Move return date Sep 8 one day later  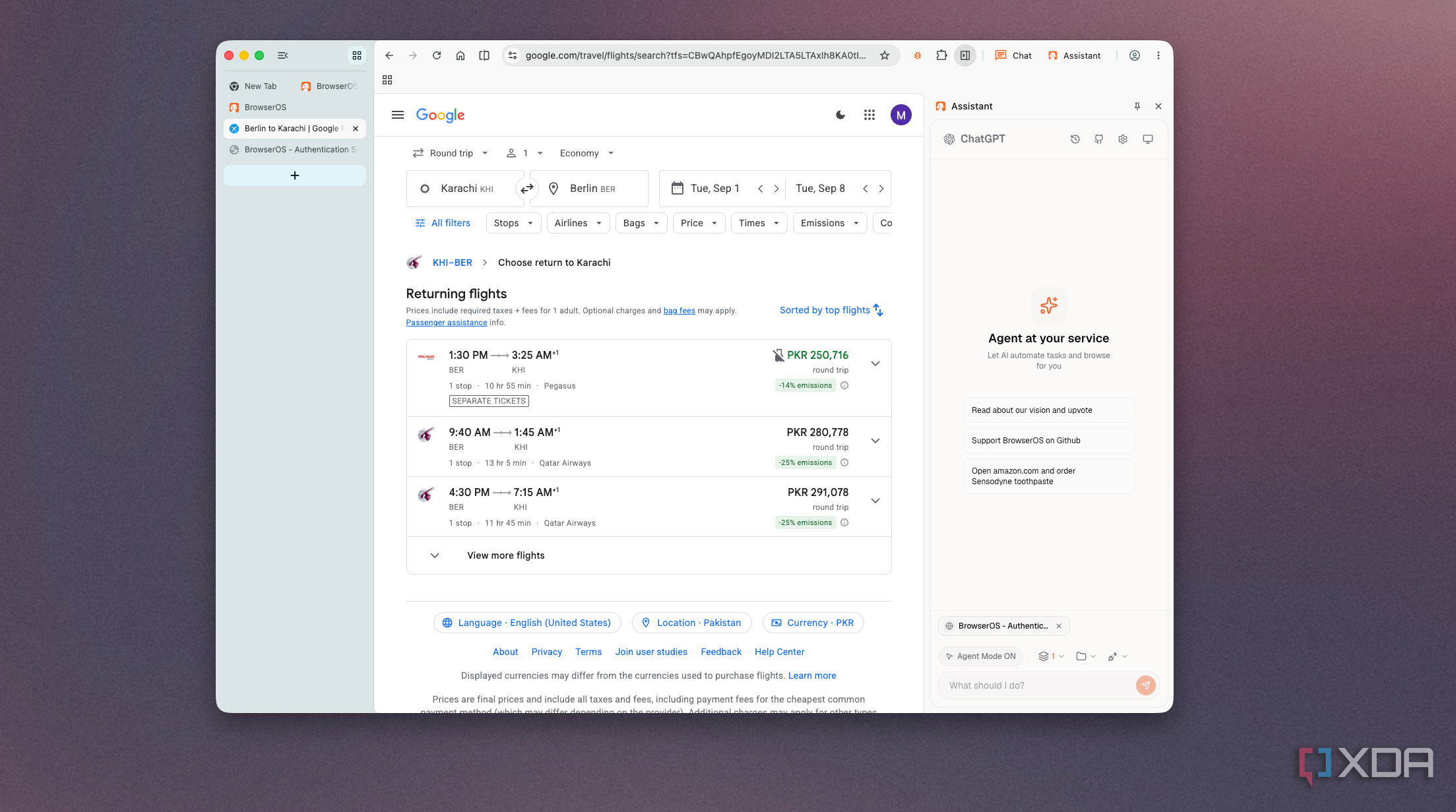point(881,189)
